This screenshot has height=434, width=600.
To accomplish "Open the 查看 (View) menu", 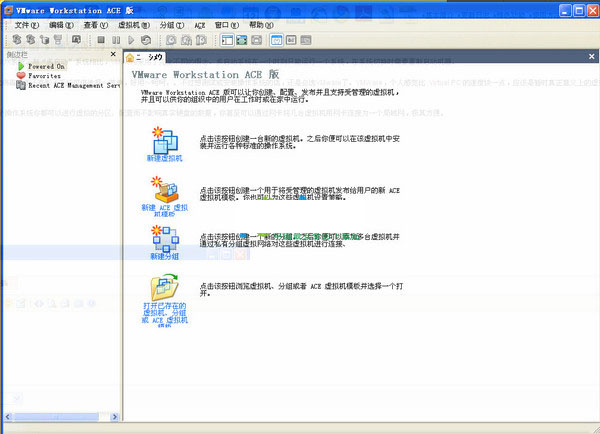I will (x=96, y=25).
